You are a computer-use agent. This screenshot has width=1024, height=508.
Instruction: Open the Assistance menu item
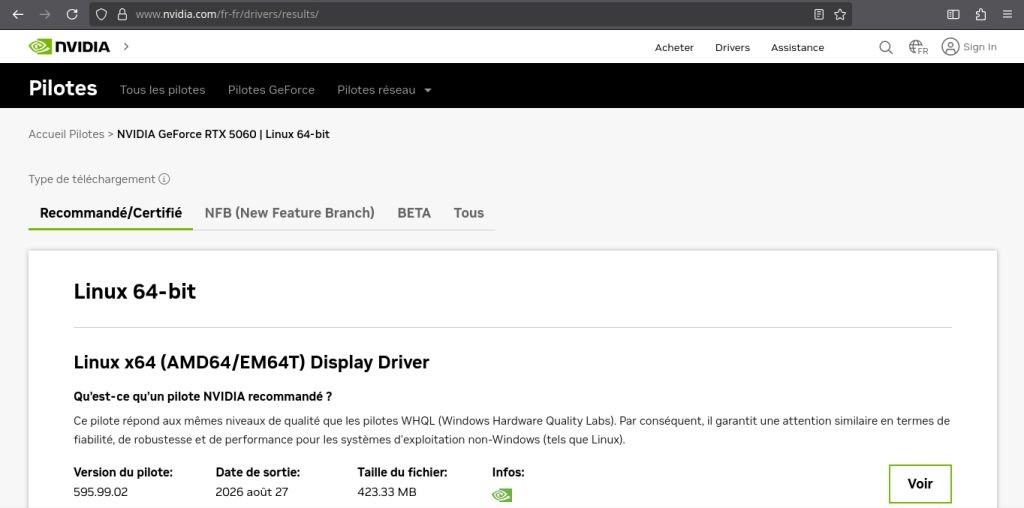click(x=797, y=48)
